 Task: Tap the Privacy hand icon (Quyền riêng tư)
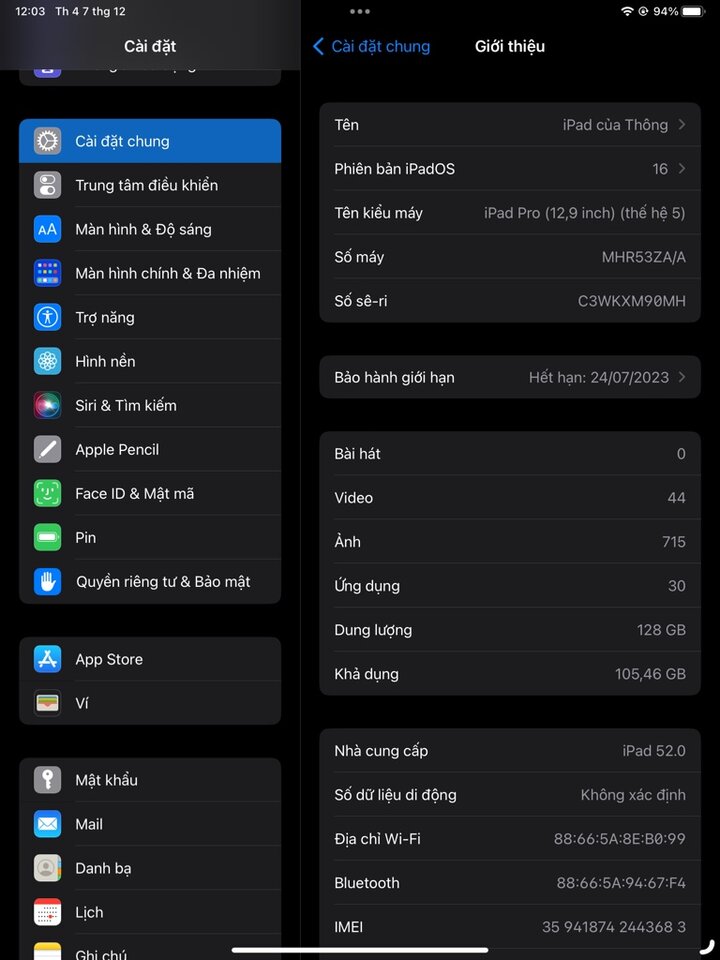point(47,582)
